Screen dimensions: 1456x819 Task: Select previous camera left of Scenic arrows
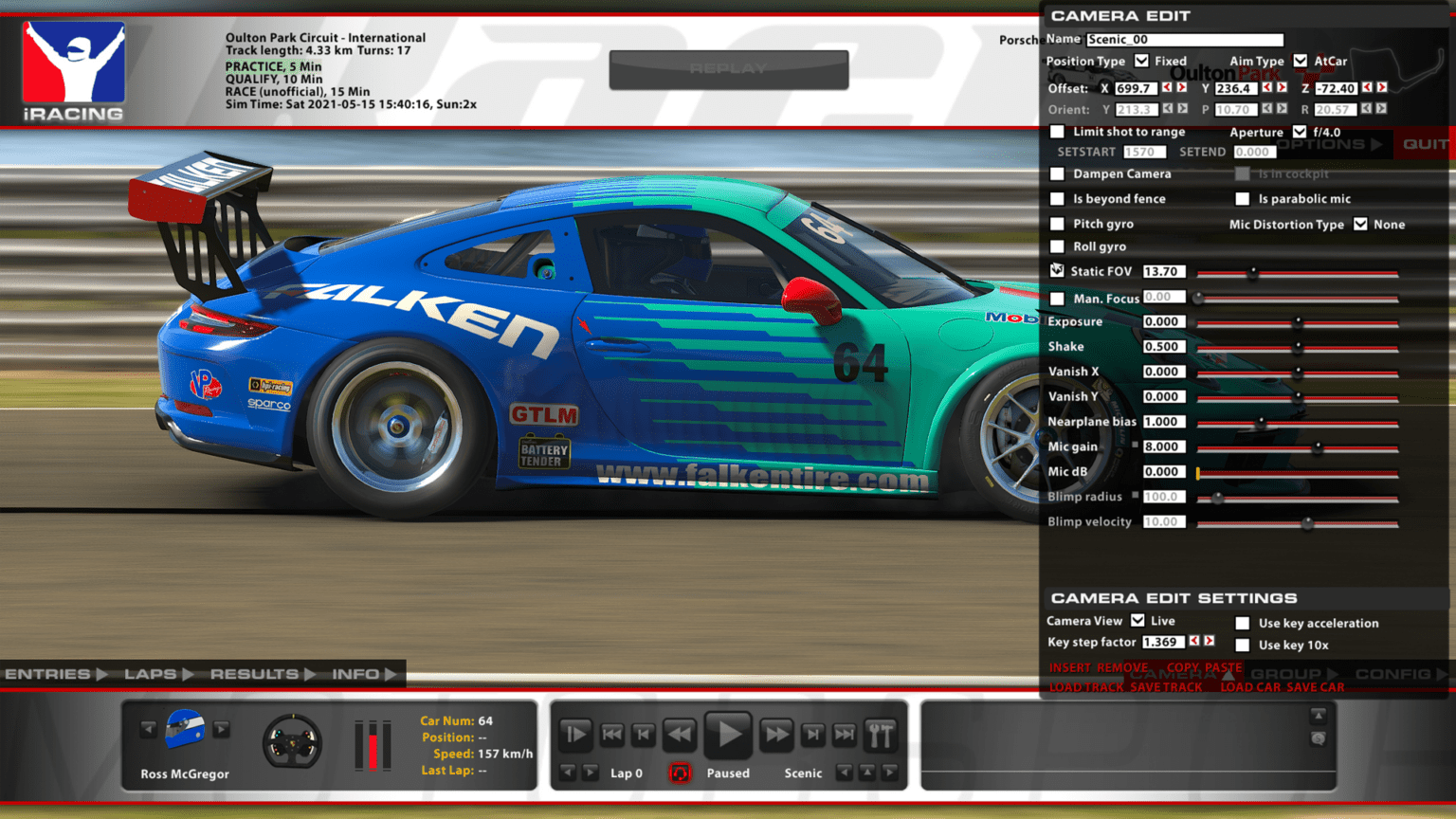click(844, 773)
